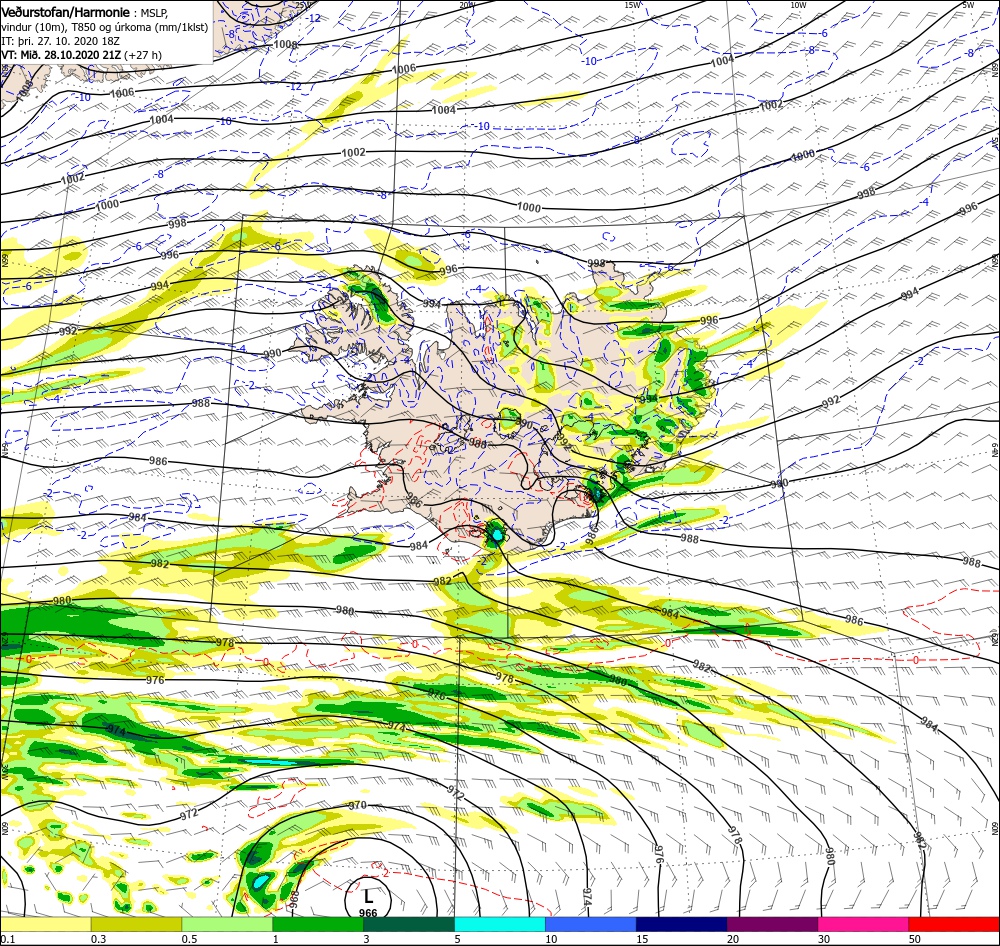Select the green 1–3 mm legend swatch
Screen dimensions: 1000x946
[318, 924]
